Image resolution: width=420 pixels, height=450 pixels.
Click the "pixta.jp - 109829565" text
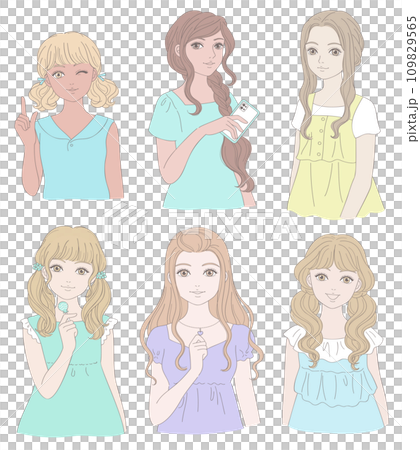[x=412, y=78]
